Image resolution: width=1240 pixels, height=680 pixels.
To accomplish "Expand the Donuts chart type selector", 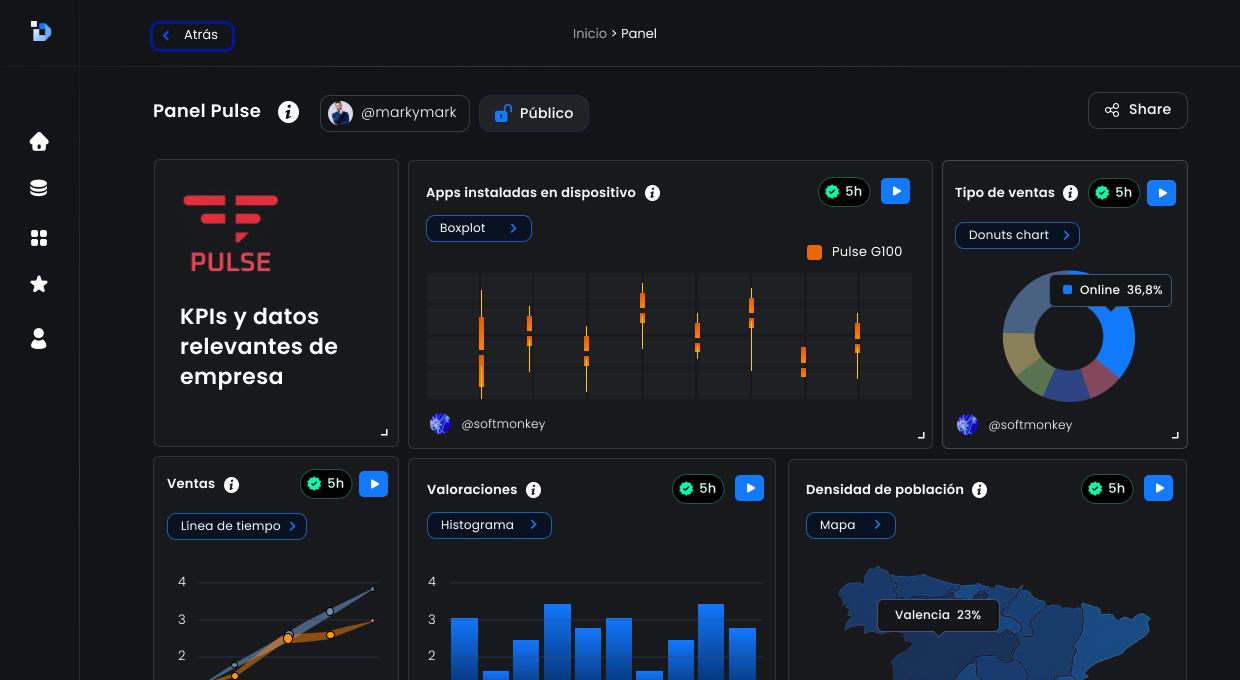I will tap(1016, 236).
